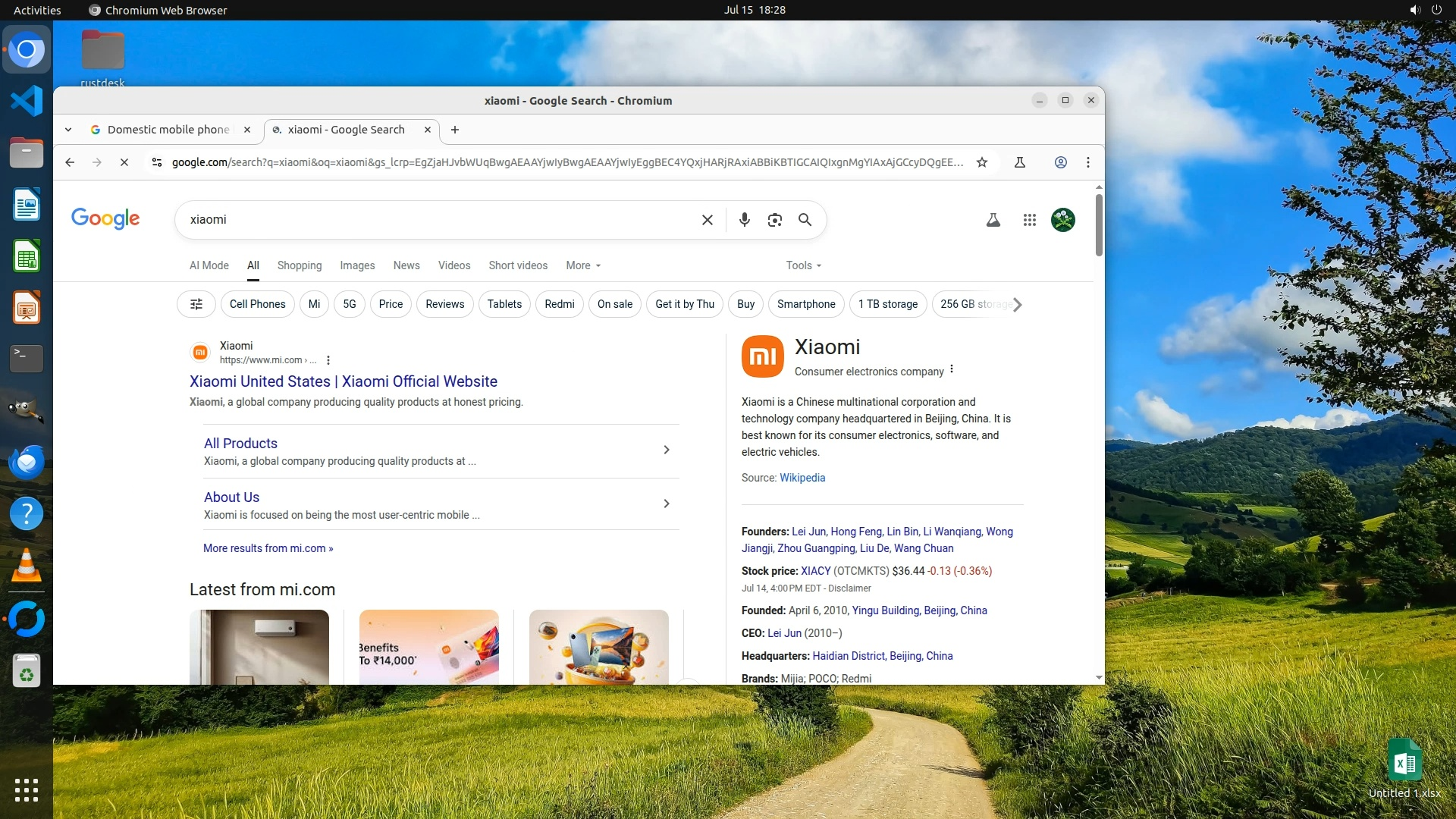Viewport: 1456px width, 819px height.
Task: Switch to the Images results tab
Action: pyautogui.click(x=357, y=265)
